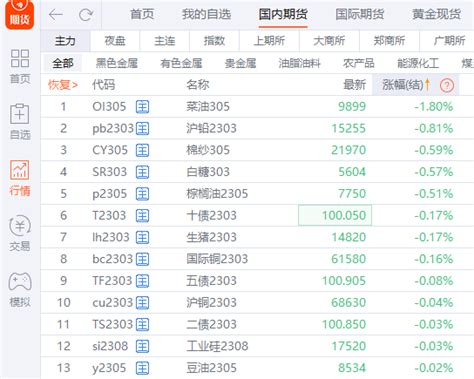Click the 最新 column header
This screenshot has height=379, width=474.
(355, 85)
